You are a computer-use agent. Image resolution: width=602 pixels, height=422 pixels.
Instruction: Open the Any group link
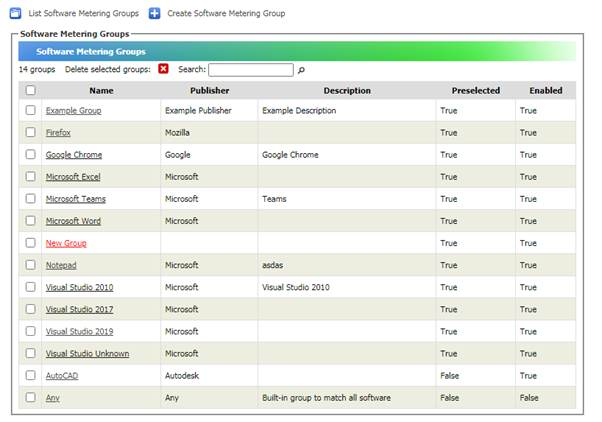[53, 398]
